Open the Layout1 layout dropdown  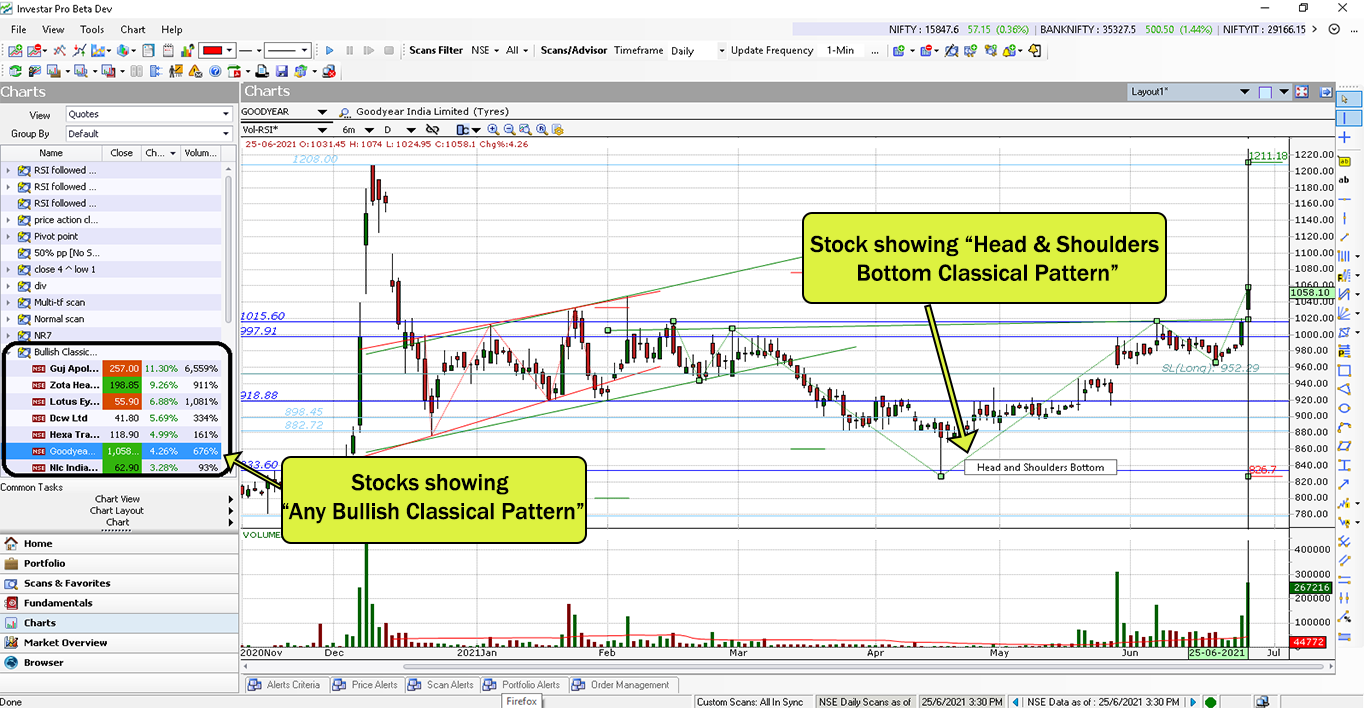click(x=1245, y=92)
